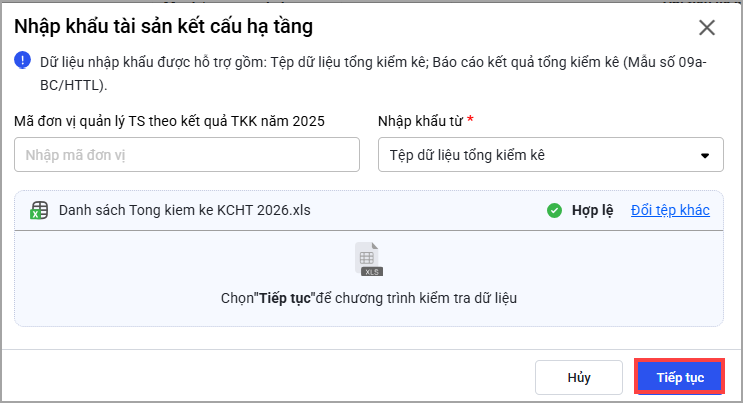Screen dimensions: 743x403
Task: Close the infrastructure asset import dialog
Action: pyautogui.click(x=707, y=27)
